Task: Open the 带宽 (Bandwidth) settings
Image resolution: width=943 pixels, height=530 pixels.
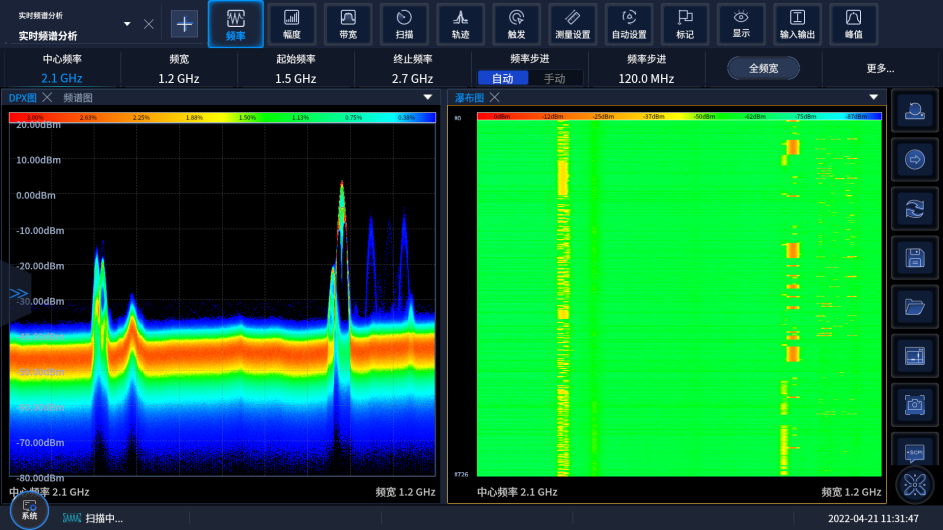Action: coord(348,24)
